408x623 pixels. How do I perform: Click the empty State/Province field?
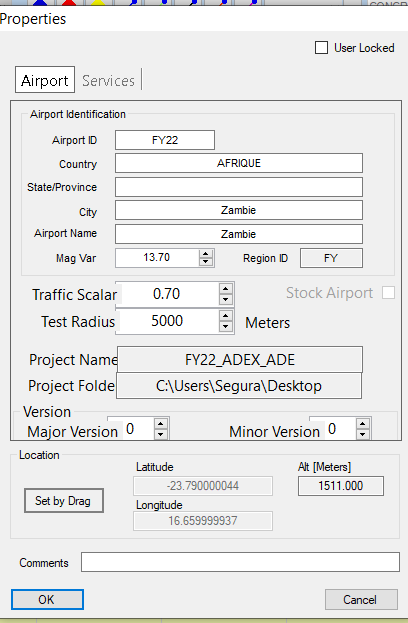[239, 187]
